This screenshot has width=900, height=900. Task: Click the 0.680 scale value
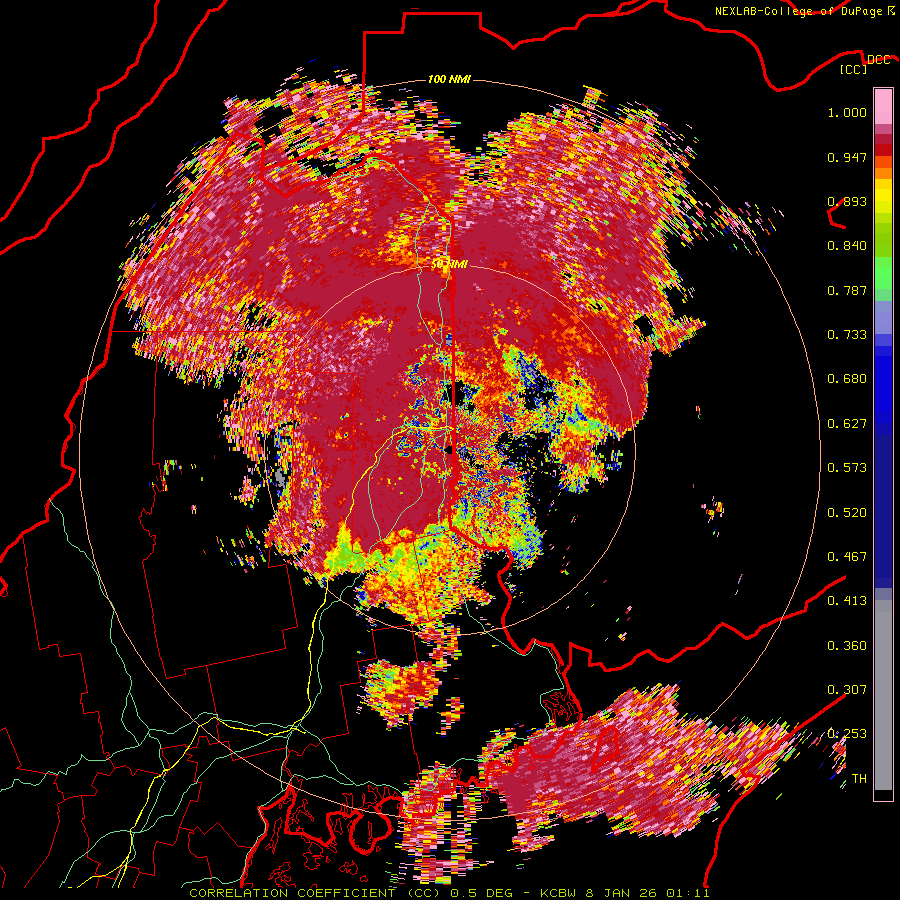[x=847, y=379]
